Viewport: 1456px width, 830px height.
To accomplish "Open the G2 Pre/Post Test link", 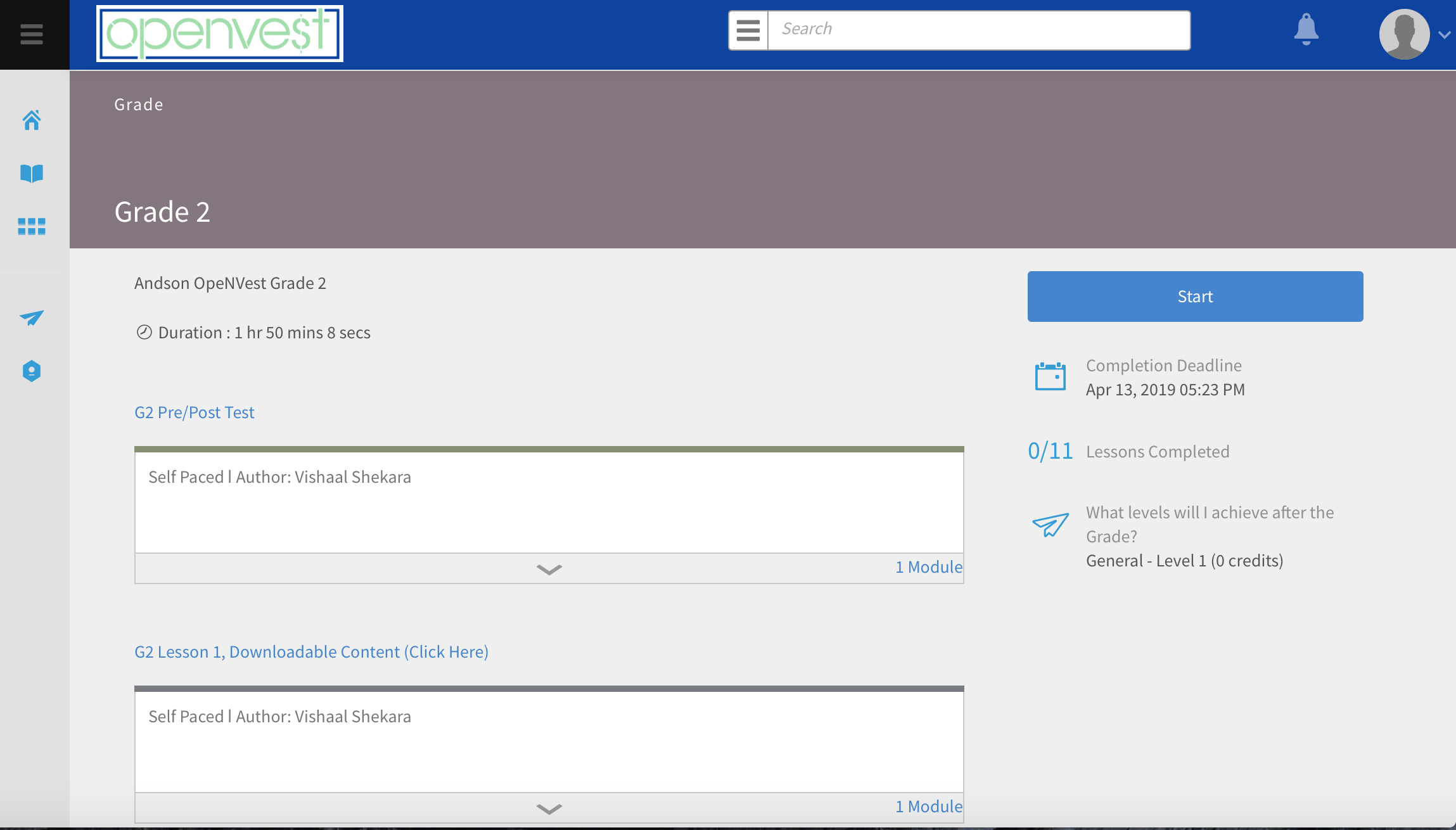I will tap(195, 412).
